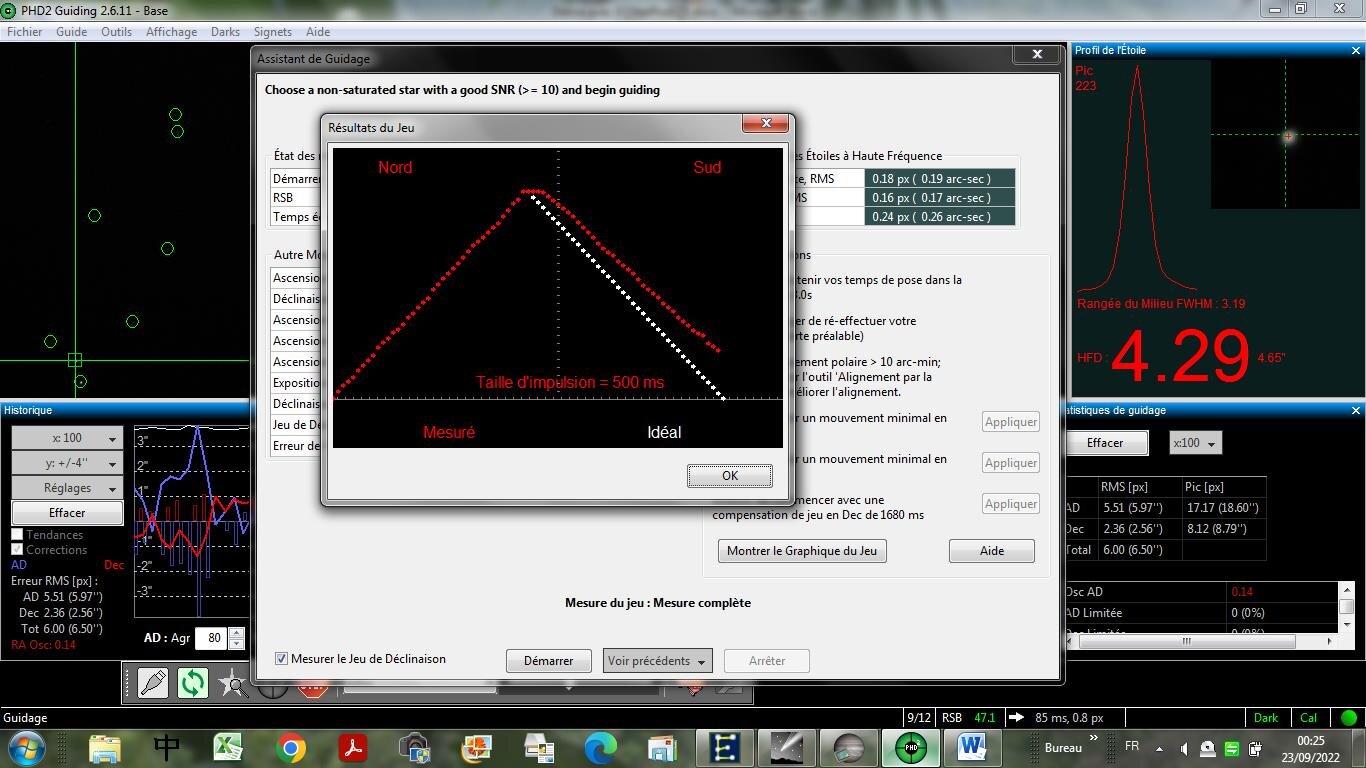Click the volume speaker icon in the tray
Image resolution: width=1366 pixels, height=768 pixels.
coord(1184,748)
